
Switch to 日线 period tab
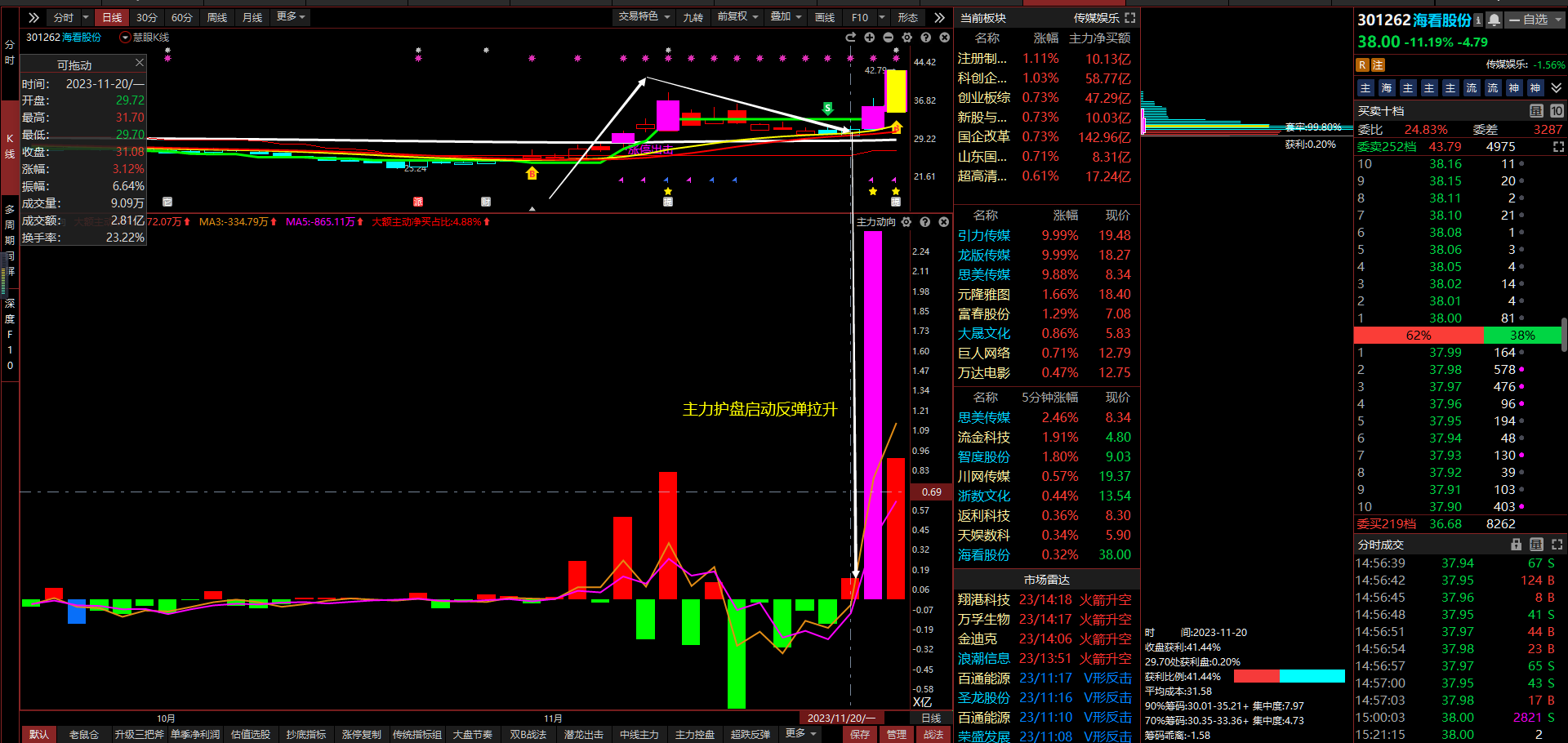(x=112, y=17)
